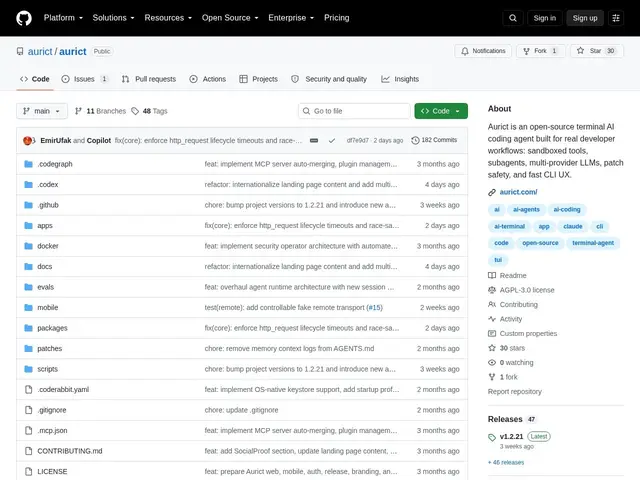Click EmirUfak avatar in latest commit

point(28,140)
